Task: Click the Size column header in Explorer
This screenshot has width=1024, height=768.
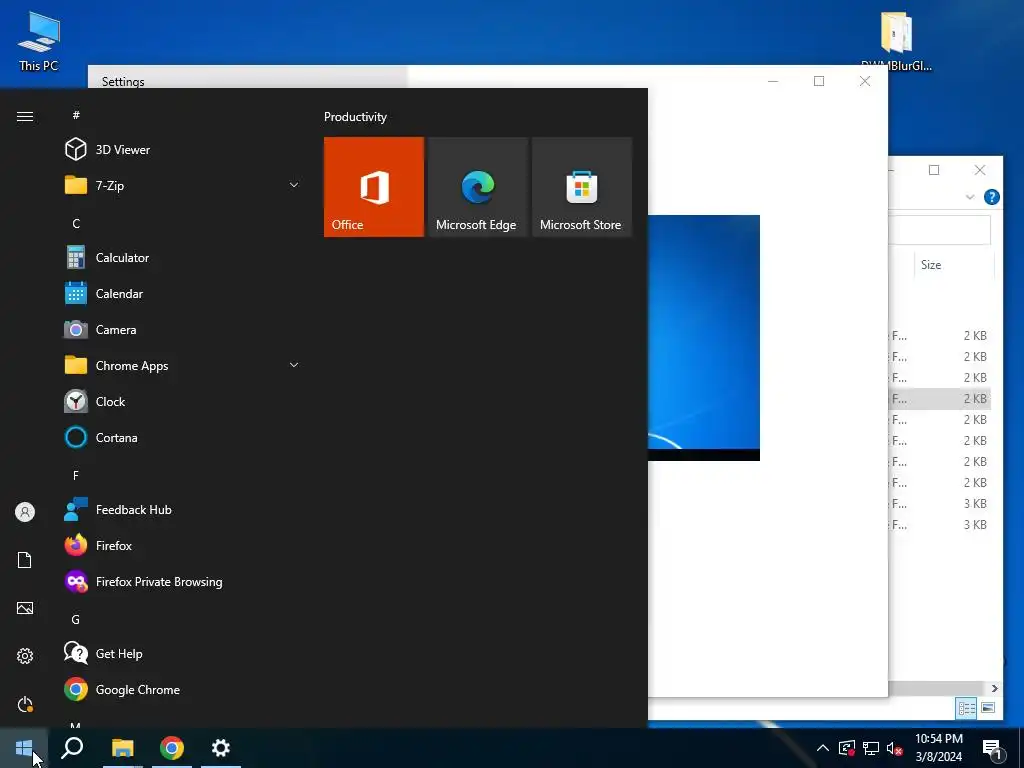Action: click(x=953, y=264)
